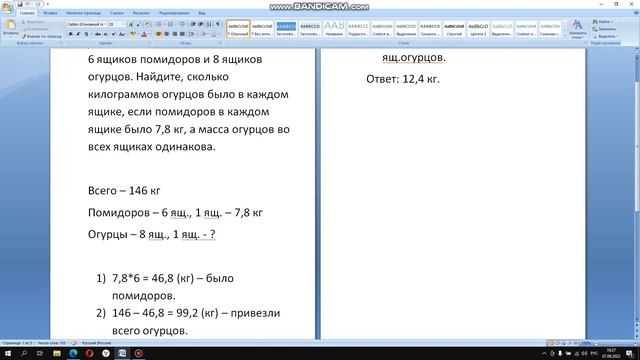The width and height of the screenshot is (640, 360).
Task: Clear formatting with the eraser icon
Action: (148, 24)
